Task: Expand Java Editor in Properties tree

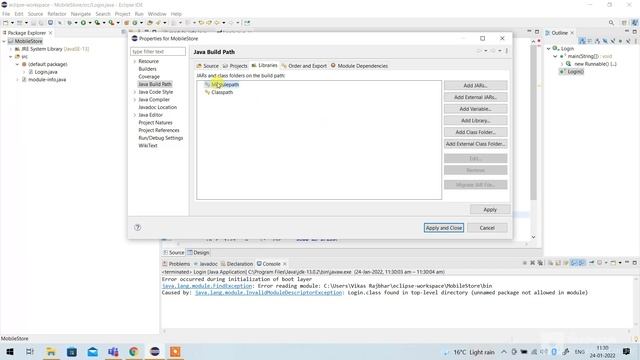Action: (x=135, y=115)
